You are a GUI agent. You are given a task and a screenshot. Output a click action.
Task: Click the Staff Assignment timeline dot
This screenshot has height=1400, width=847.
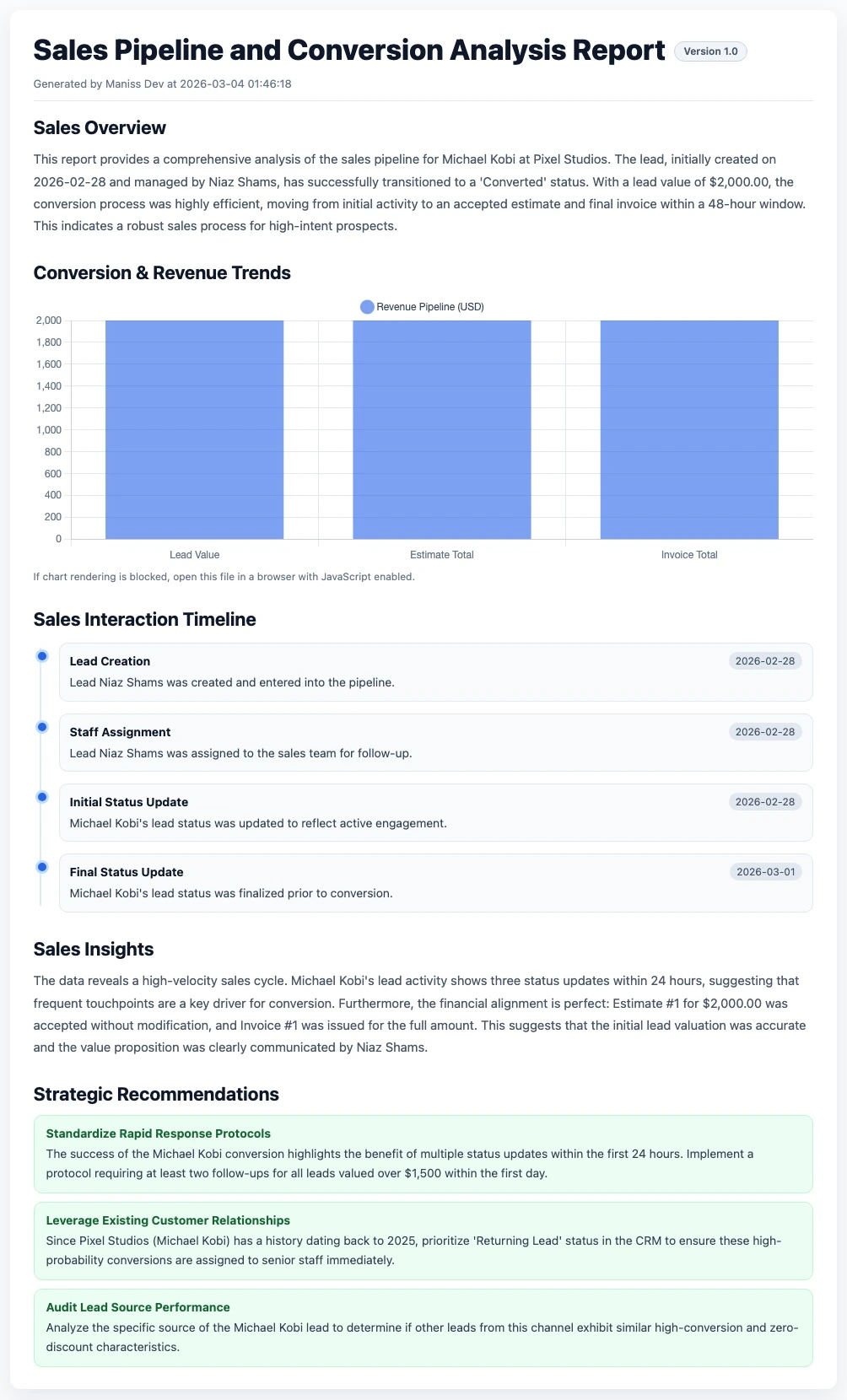coord(42,727)
